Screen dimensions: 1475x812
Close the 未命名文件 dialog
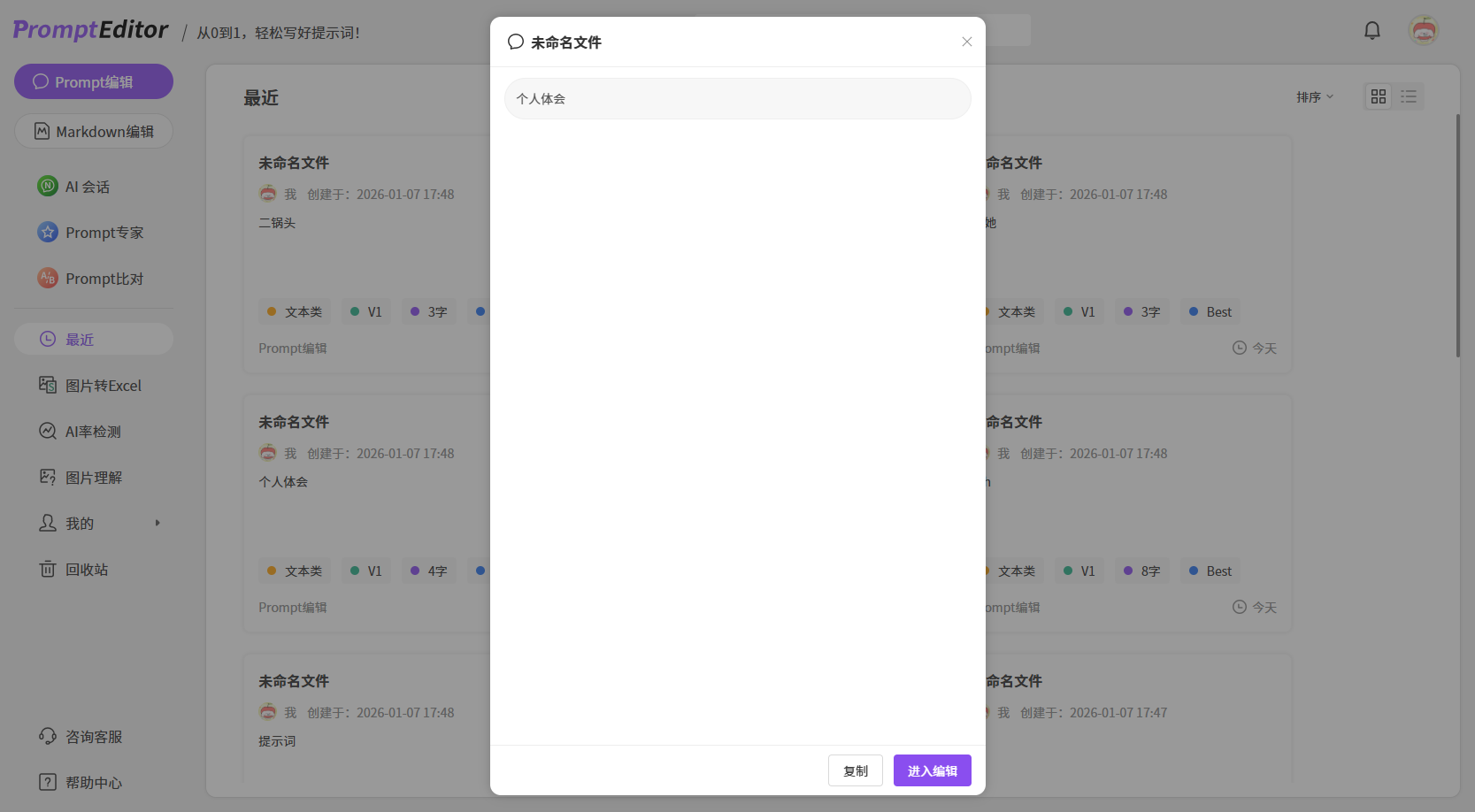tap(966, 42)
